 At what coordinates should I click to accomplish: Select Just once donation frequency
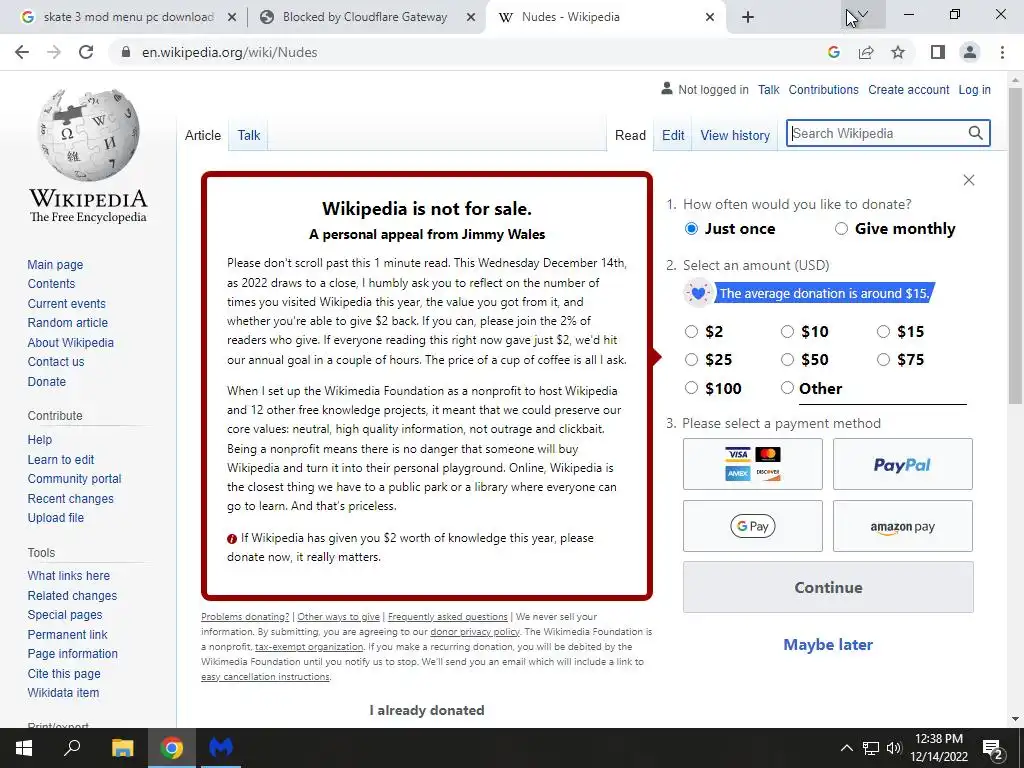691,229
